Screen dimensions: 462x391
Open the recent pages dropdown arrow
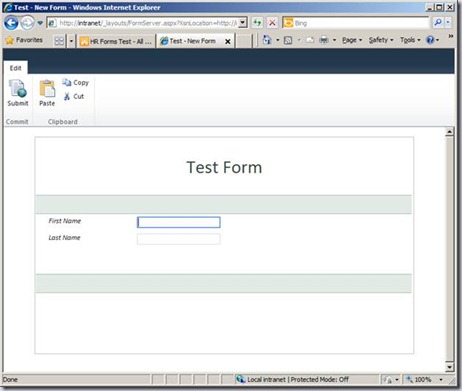point(40,23)
